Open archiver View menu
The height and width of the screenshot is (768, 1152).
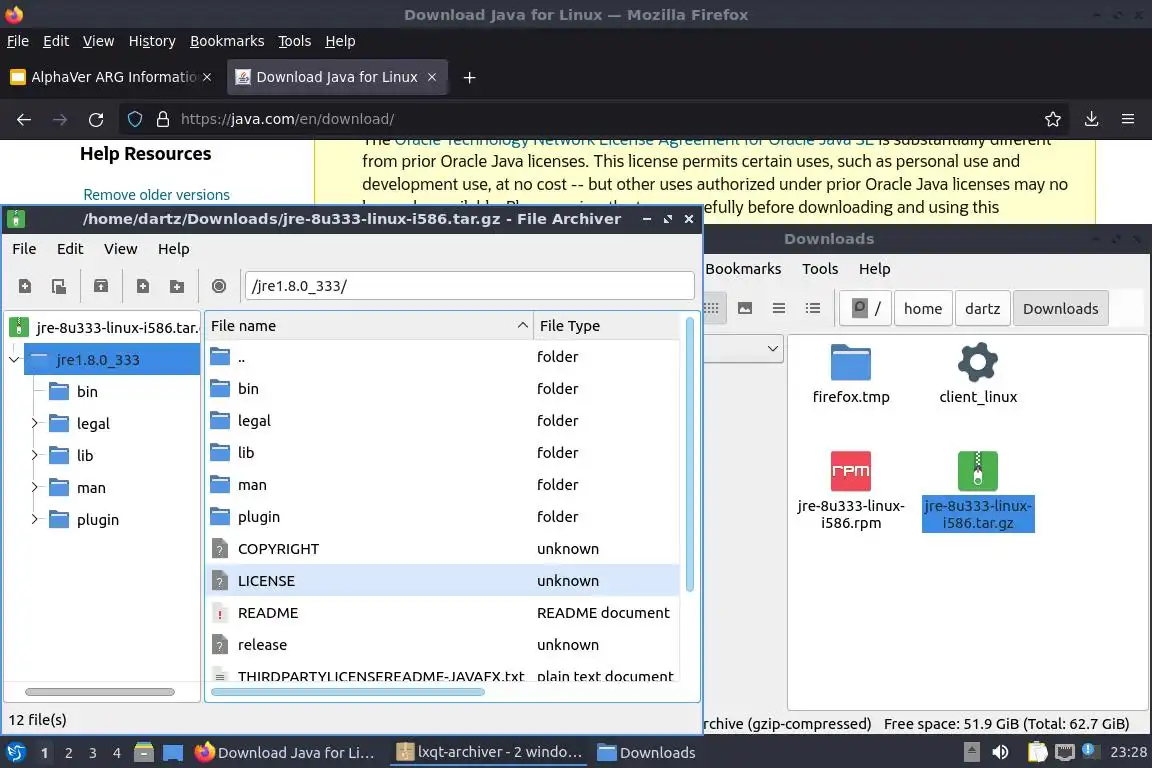(120, 249)
